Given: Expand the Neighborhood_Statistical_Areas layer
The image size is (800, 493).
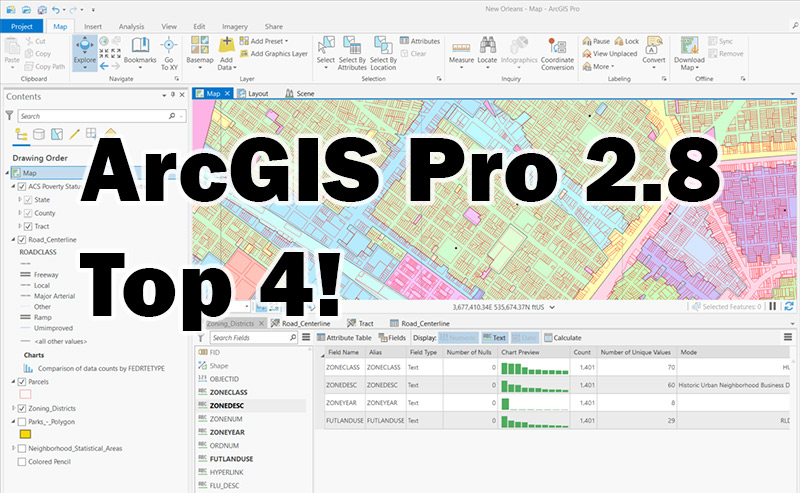Looking at the screenshot, I should (x=13, y=448).
